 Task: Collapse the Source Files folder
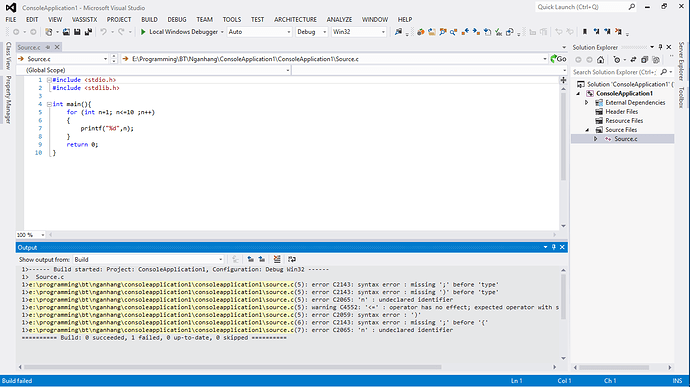pos(587,130)
